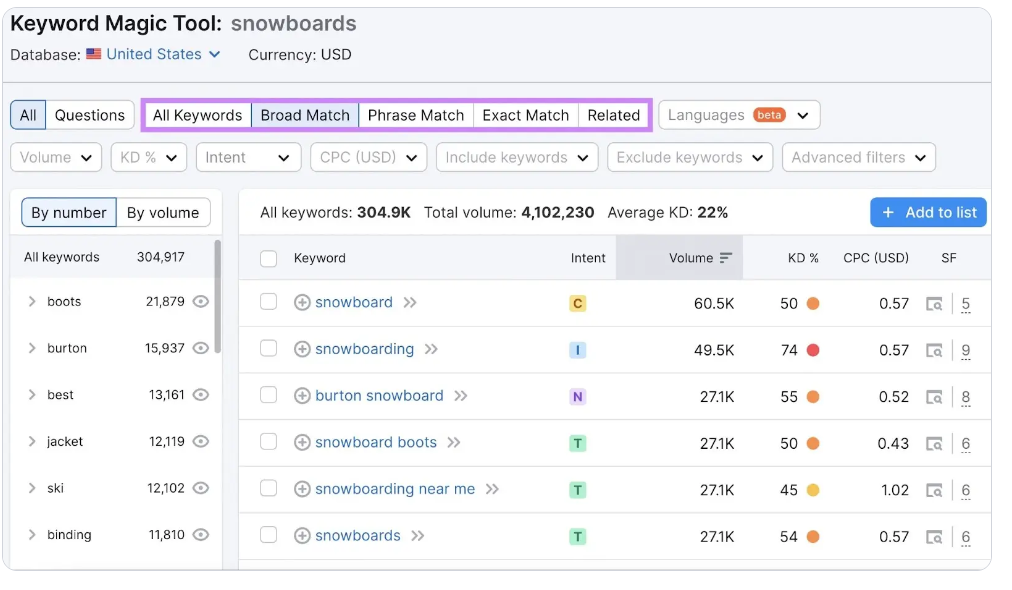Screen dimensions: 1012x590
Task: Open the Volume filter dropdown
Action: [56, 158]
